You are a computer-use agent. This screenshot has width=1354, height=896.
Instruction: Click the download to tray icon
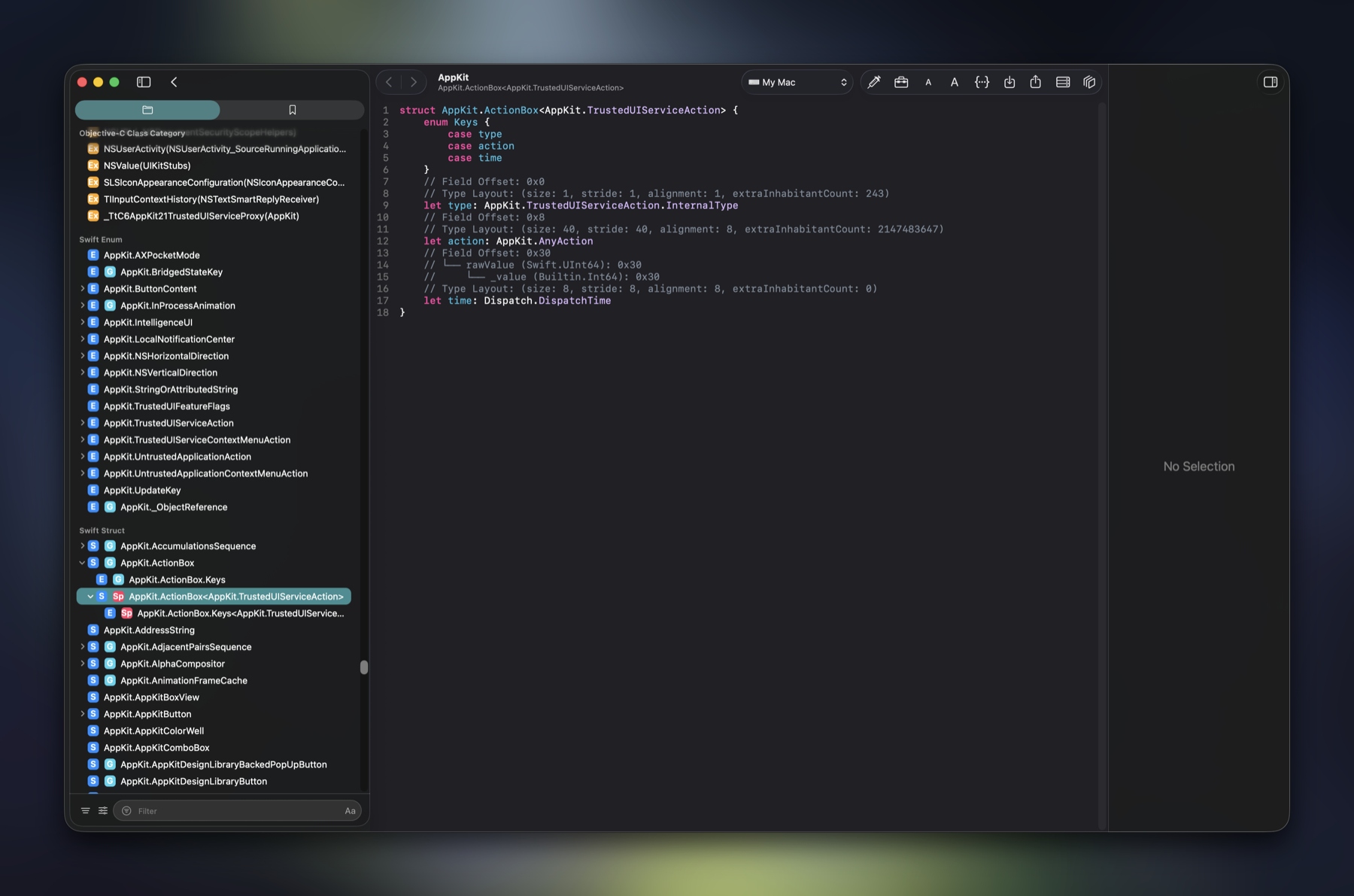coord(1009,82)
